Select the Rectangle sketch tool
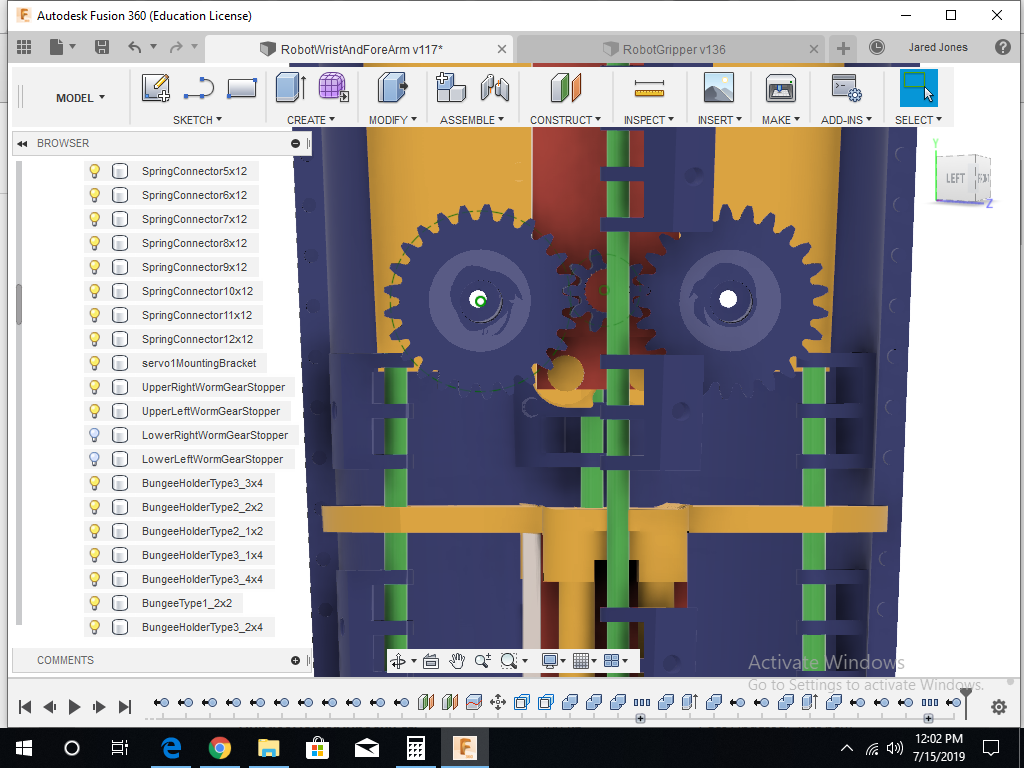 242,88
